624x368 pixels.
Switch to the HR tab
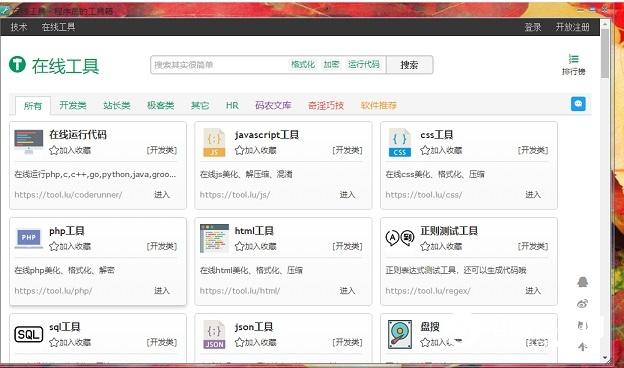232,105
